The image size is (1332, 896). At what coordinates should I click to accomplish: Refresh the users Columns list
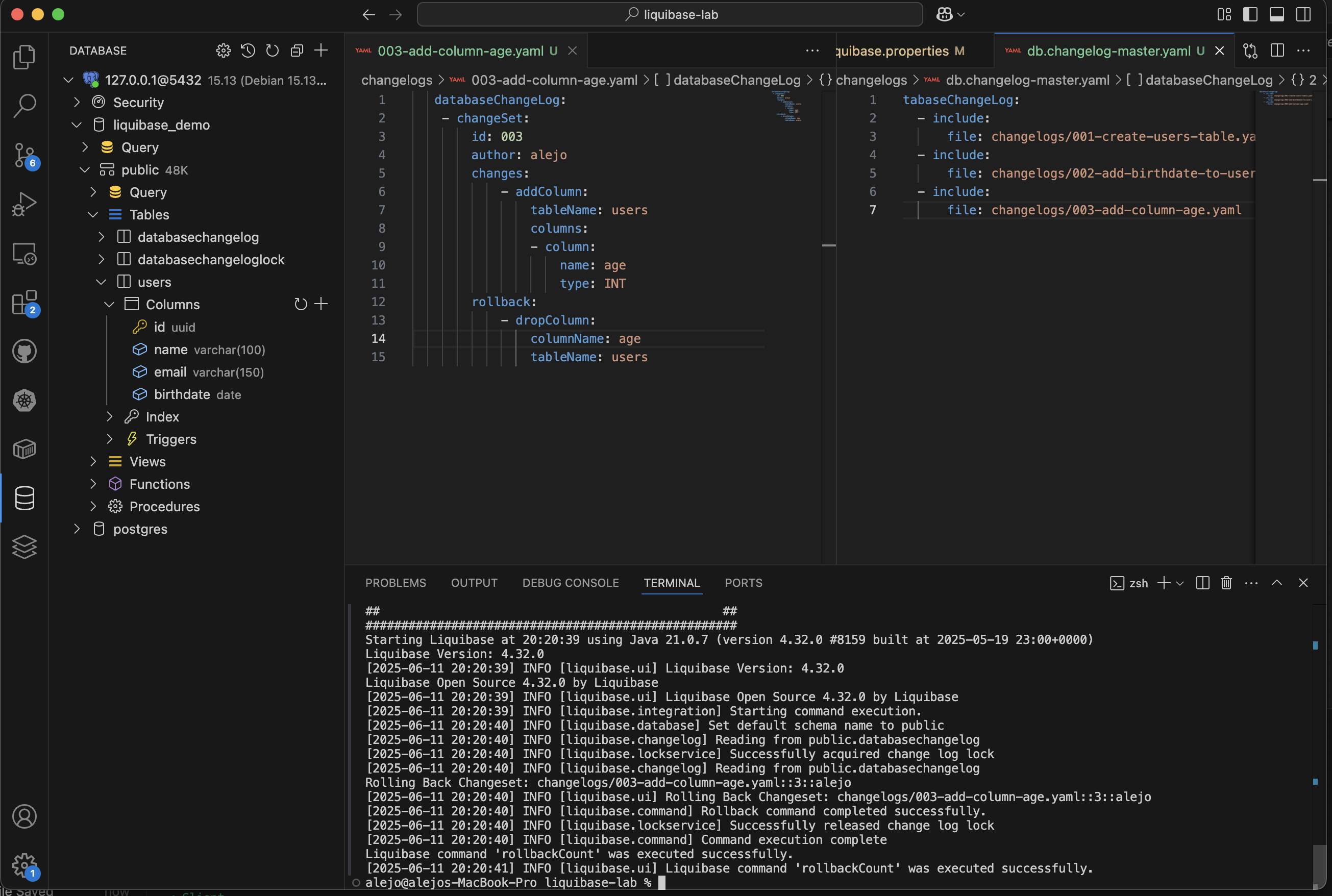pos(301,304)
